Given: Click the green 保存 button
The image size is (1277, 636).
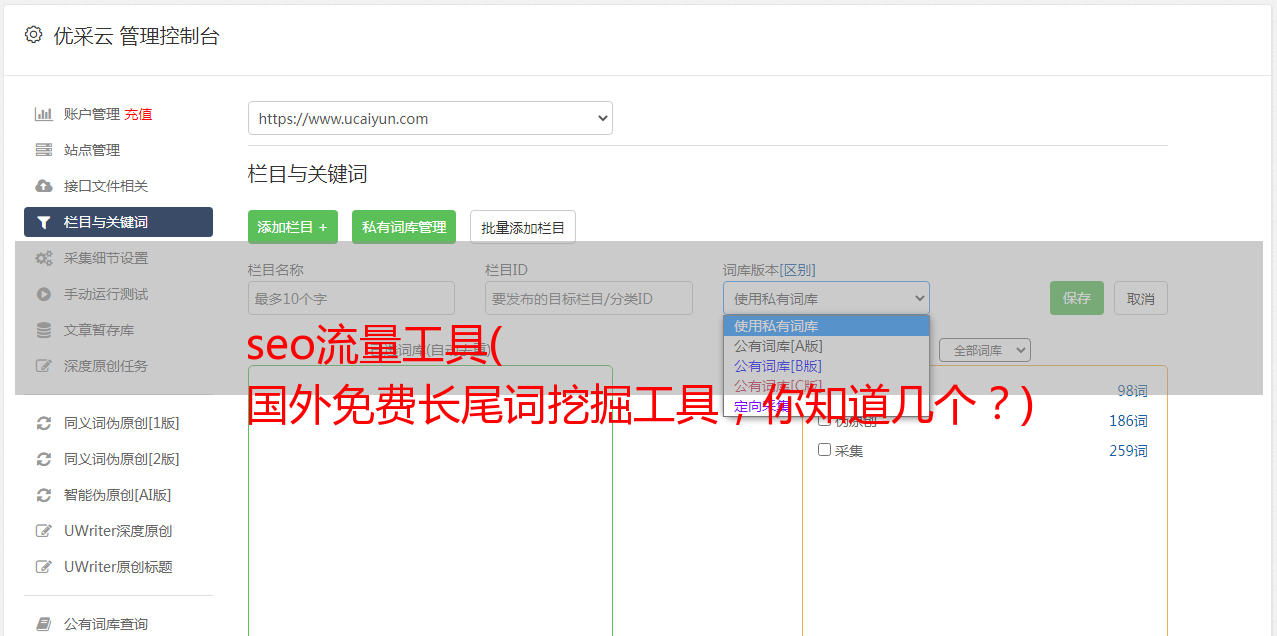Looking at the screenshot, I should (1077, 298).
